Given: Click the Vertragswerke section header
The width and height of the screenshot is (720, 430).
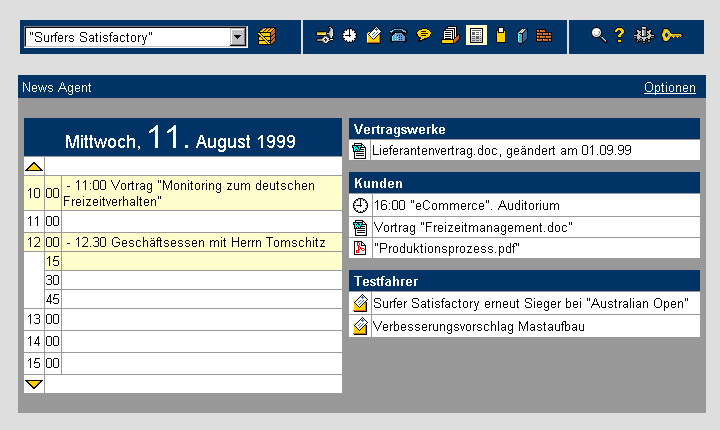Looking at the screenshot, I should pos(524,129).
